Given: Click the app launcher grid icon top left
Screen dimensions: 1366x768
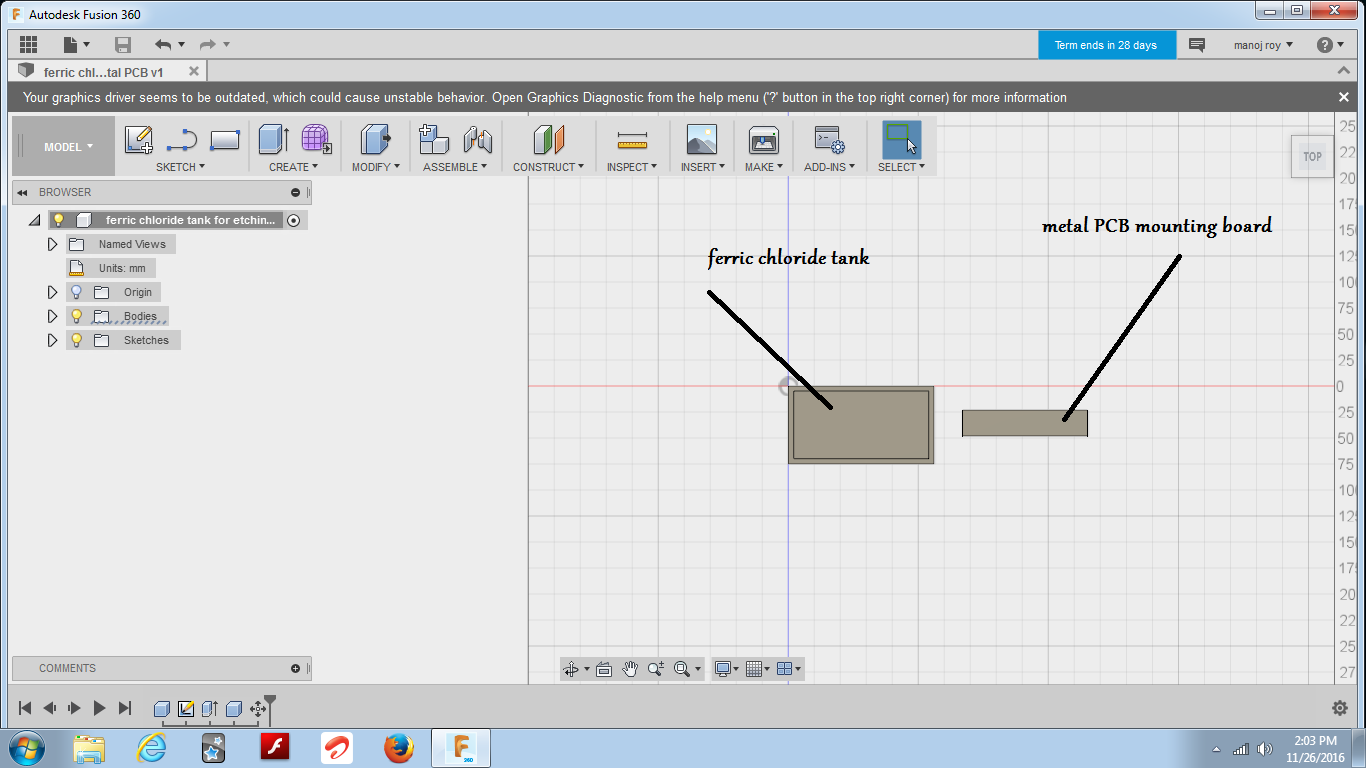Looking at the screenshot, I should (27, 44).
